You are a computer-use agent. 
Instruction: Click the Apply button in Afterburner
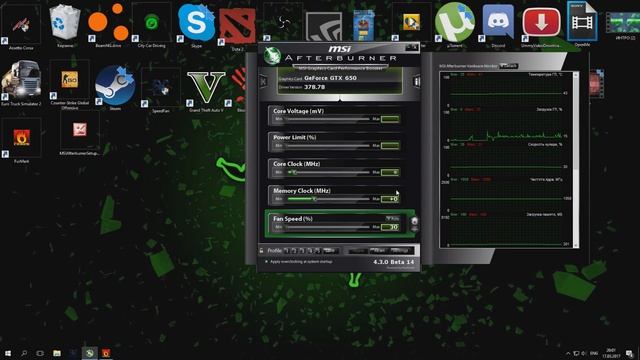pos(358,251)
